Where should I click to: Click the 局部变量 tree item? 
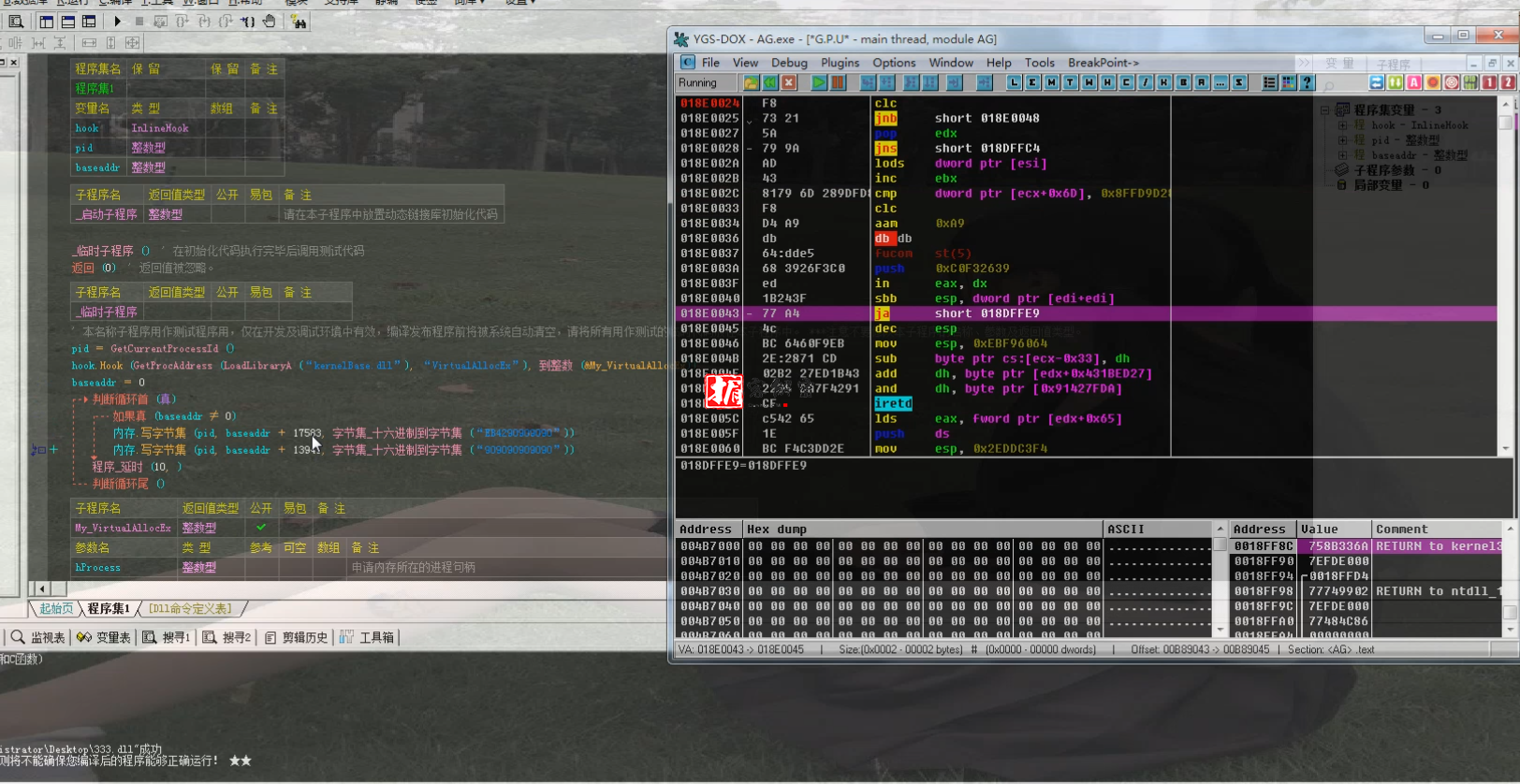1383,185
